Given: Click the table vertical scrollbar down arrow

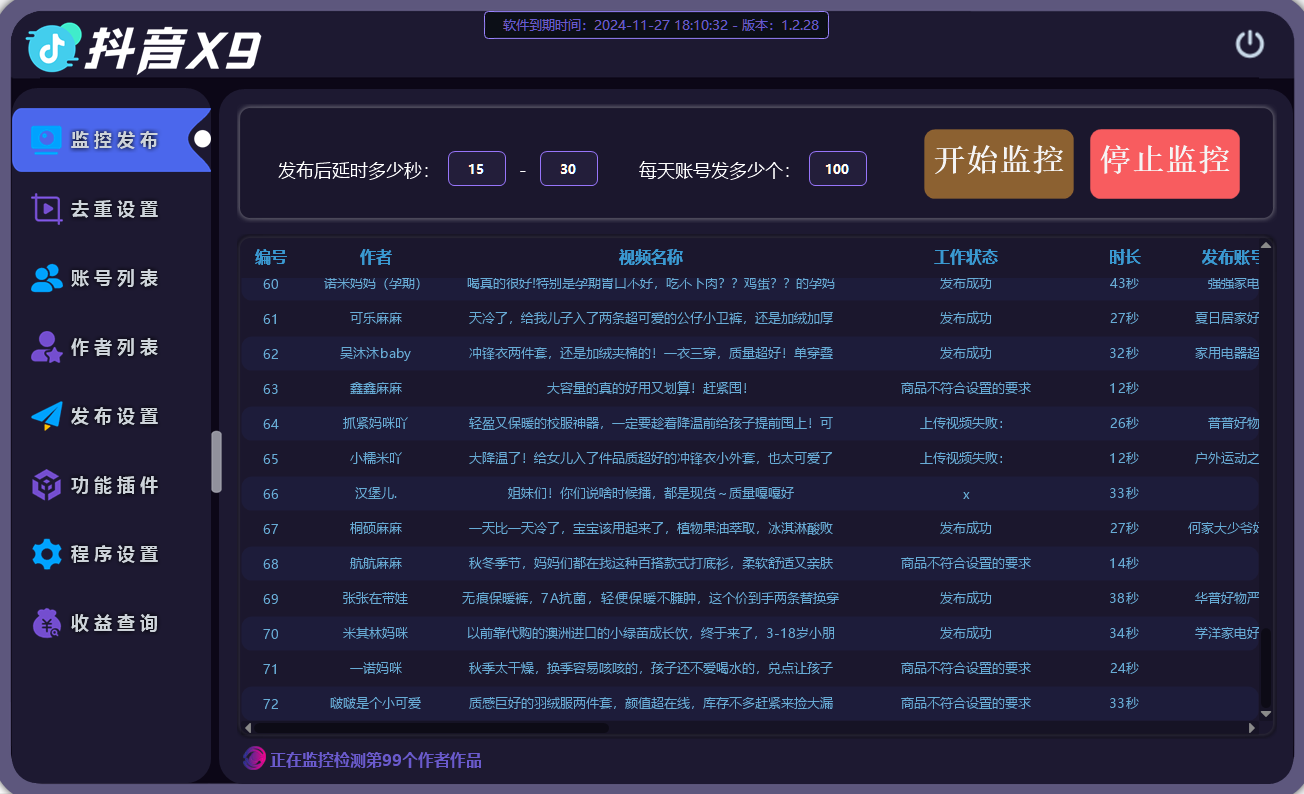Looking at the screenshot, I should pyautogui.click(x=1265, y=713).
